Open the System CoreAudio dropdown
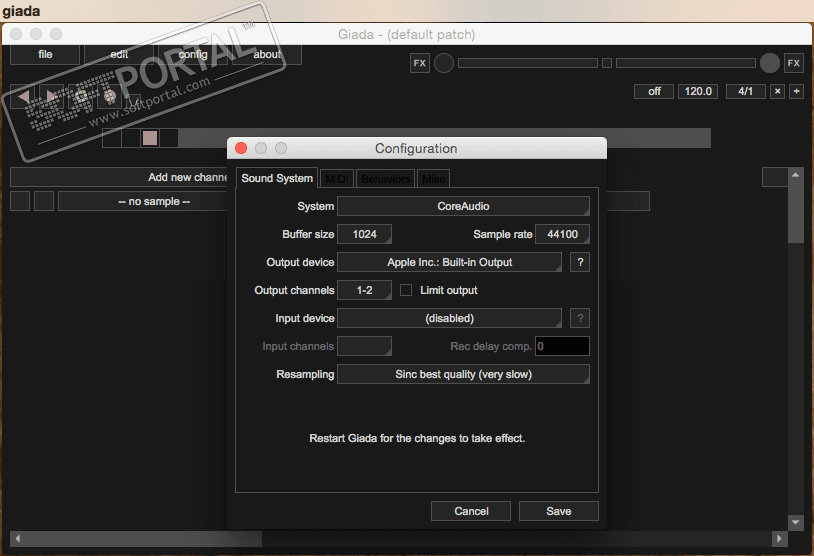814x556 pixels. 463,206
